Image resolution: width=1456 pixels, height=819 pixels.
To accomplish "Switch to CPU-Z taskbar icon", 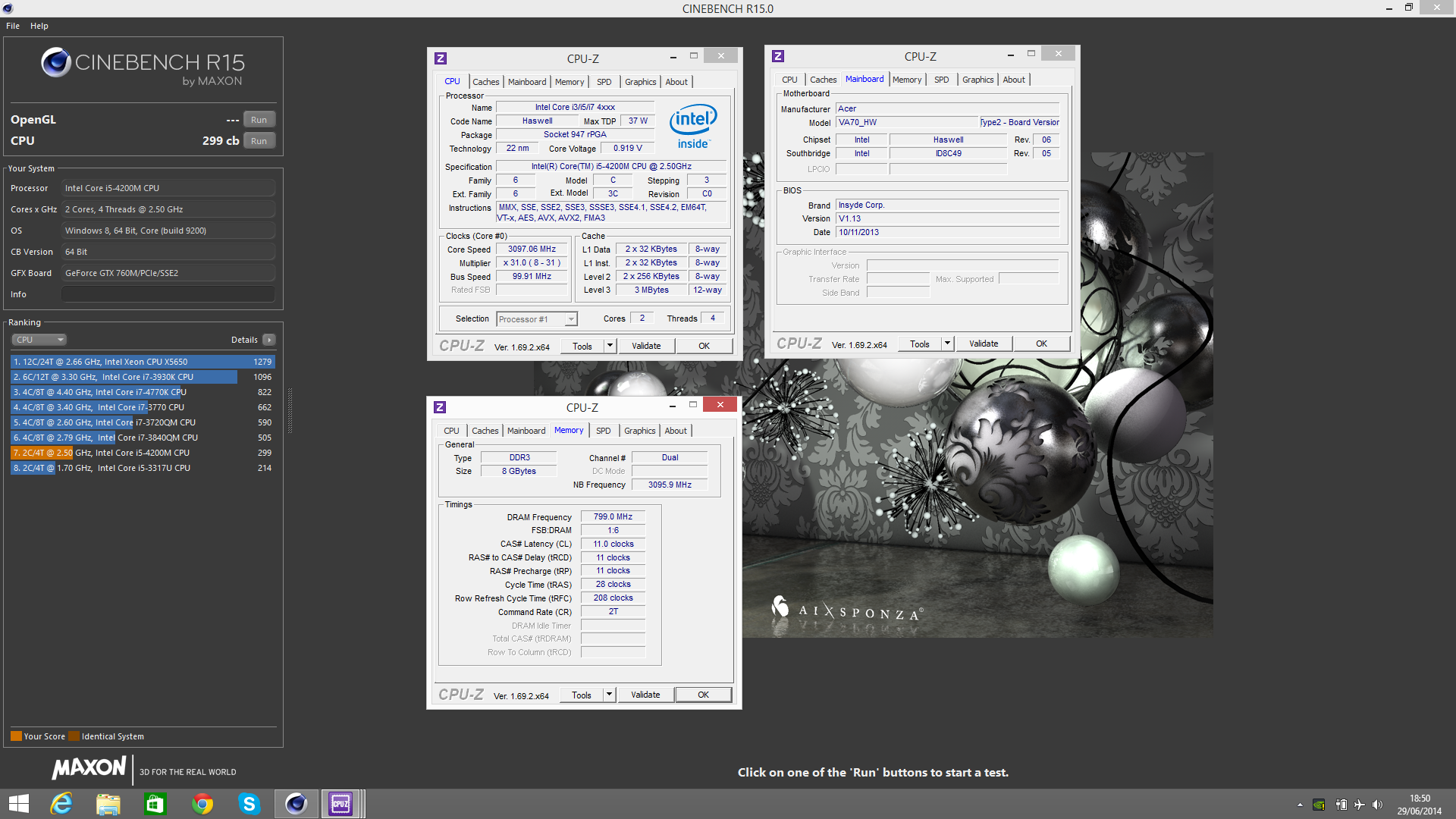I will [x=340, y=804].
